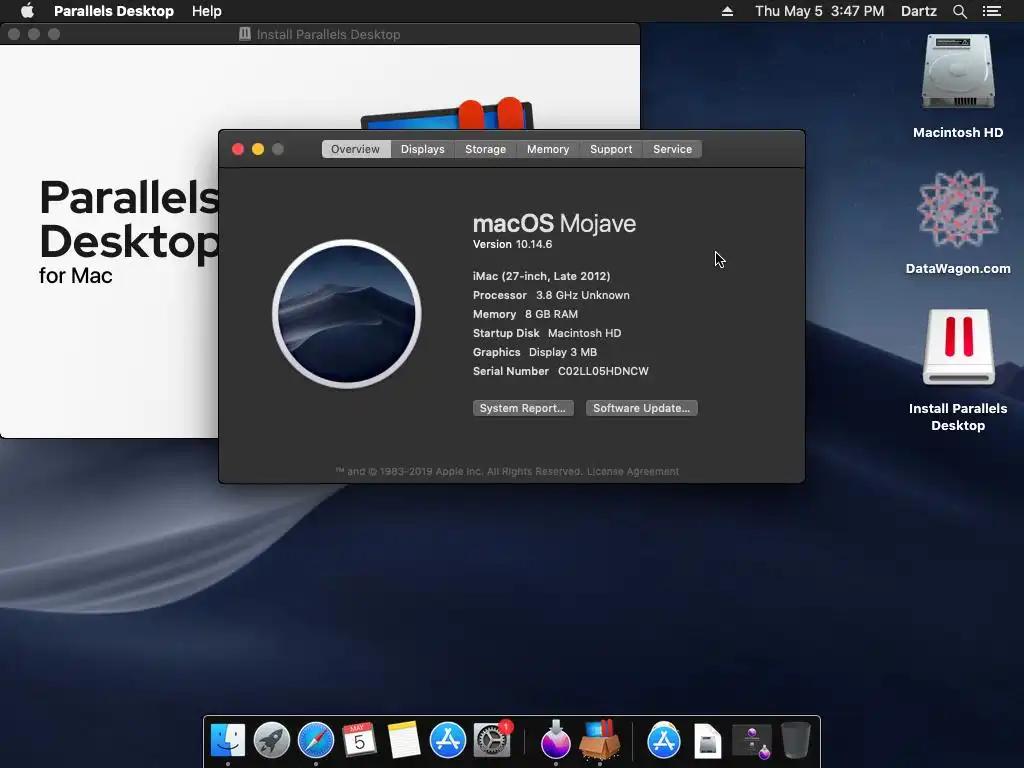Open the screenshot stack beside Trash

[752, 741]
